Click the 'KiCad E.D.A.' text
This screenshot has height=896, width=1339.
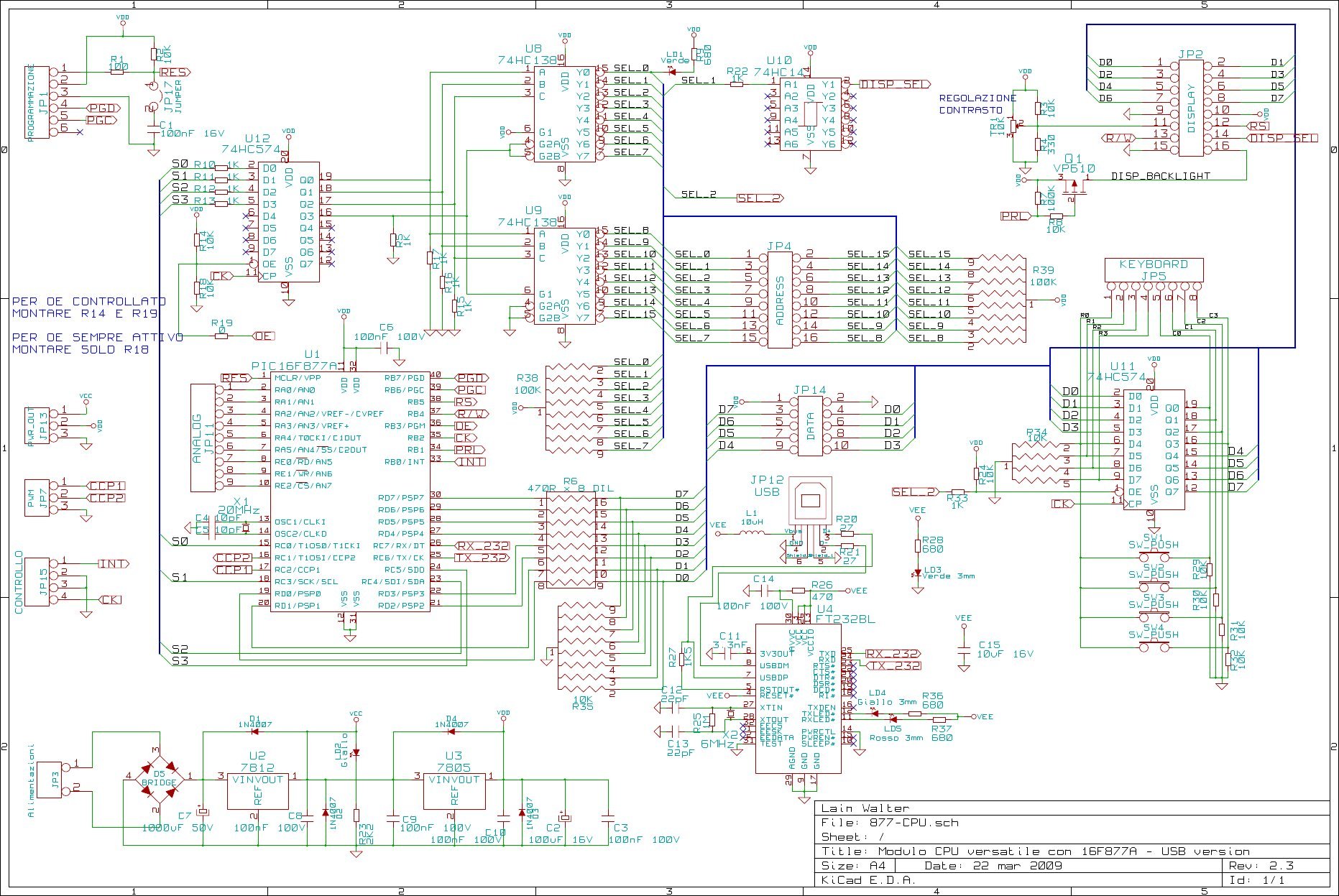868,880
